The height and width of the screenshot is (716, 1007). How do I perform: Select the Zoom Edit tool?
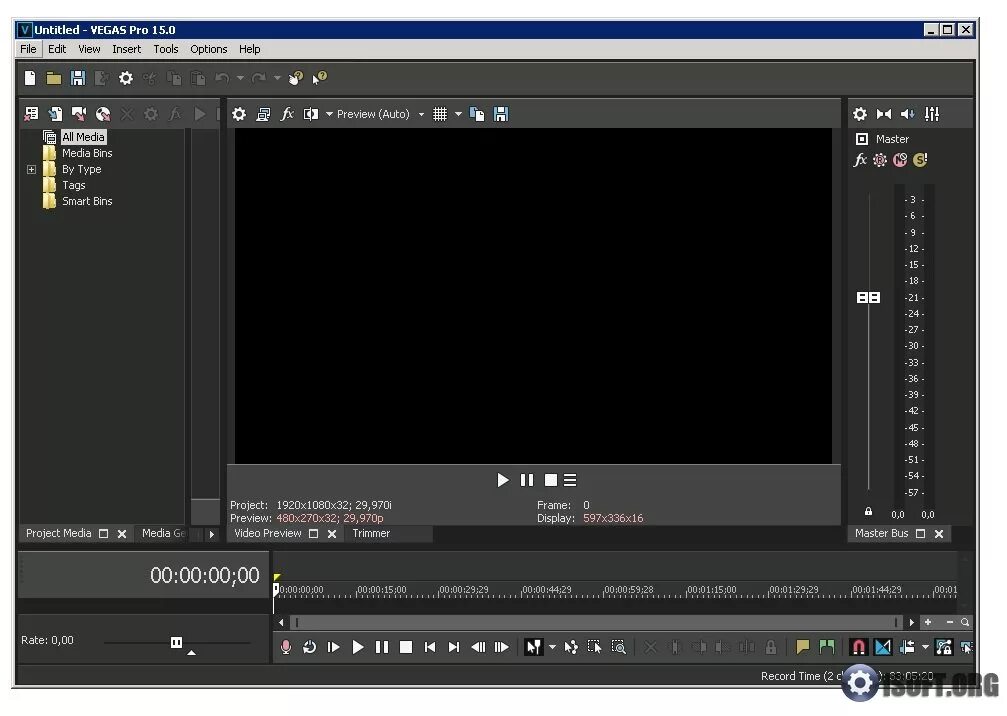coord(618,647)
